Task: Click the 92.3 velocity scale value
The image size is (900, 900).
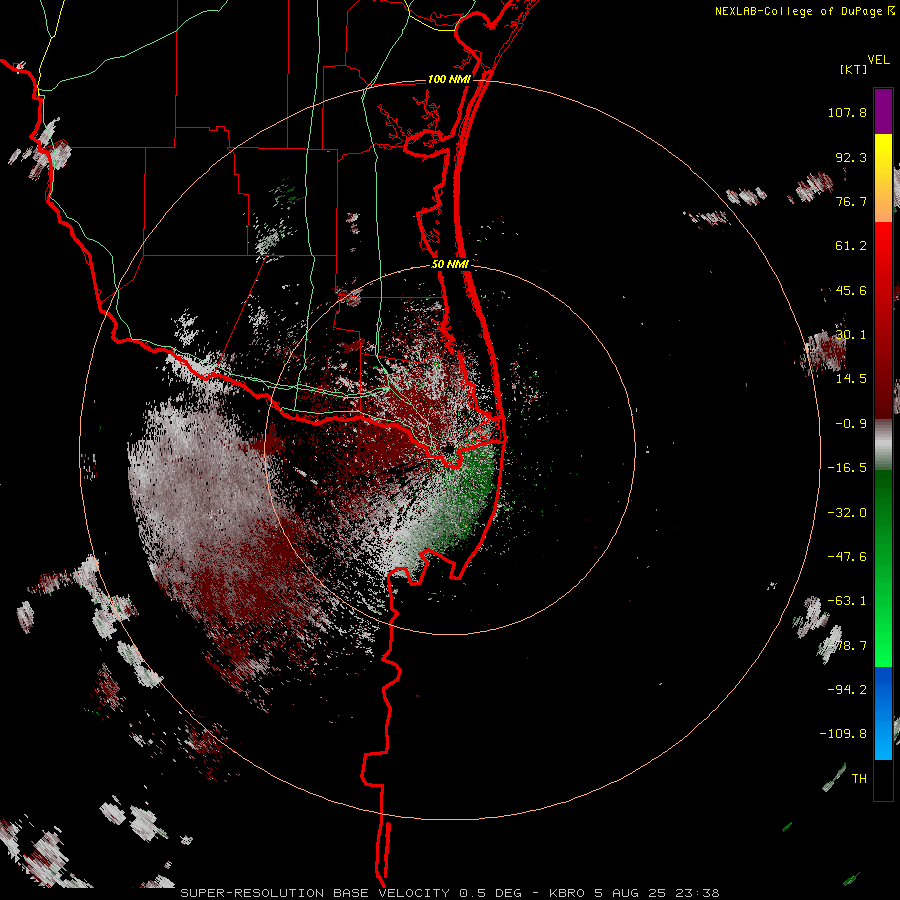Action: click(851, 157)
